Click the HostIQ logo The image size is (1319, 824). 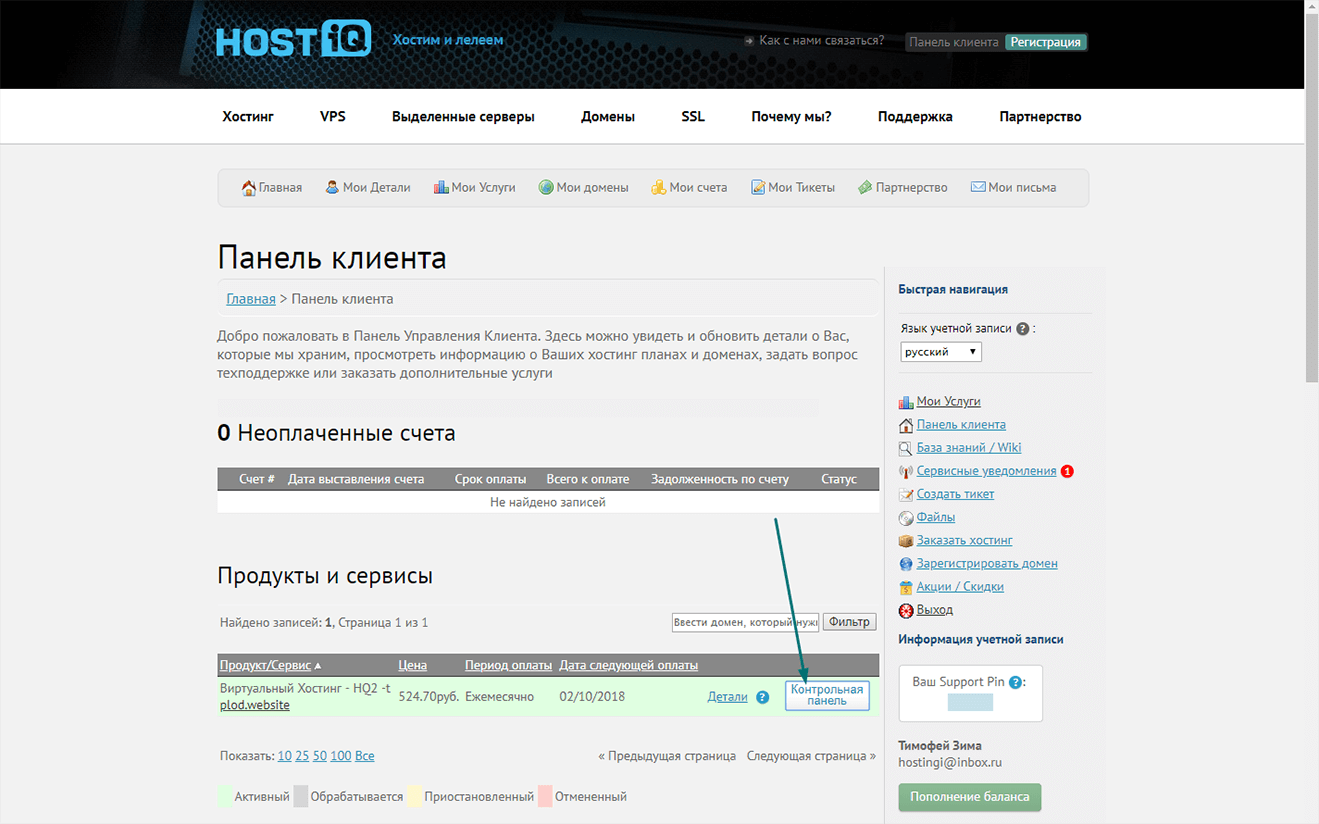(293, 40)
